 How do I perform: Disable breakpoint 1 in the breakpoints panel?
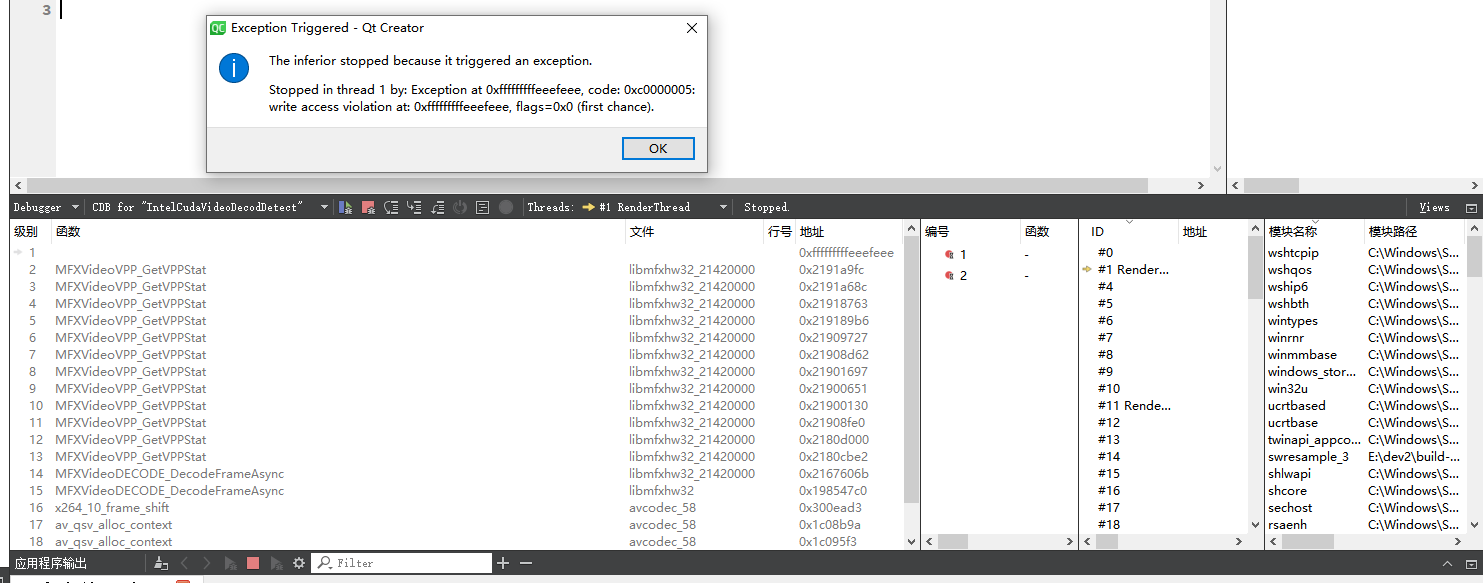point(949,254)
